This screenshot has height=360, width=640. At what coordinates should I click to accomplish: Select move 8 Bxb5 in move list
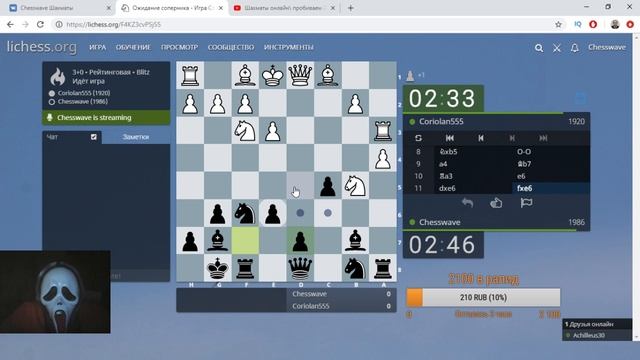click(x=473, y=152)
